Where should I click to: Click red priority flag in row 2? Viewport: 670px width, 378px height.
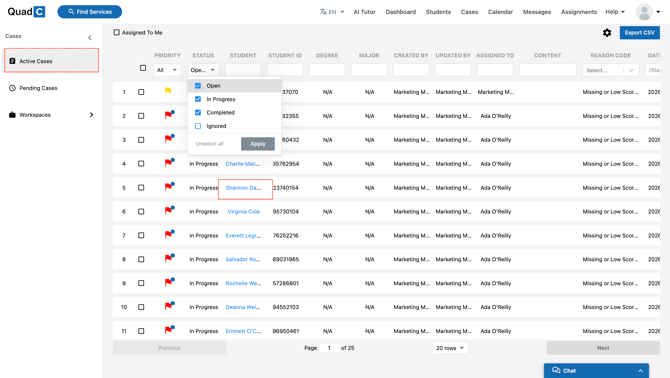(x=169, y=115)
